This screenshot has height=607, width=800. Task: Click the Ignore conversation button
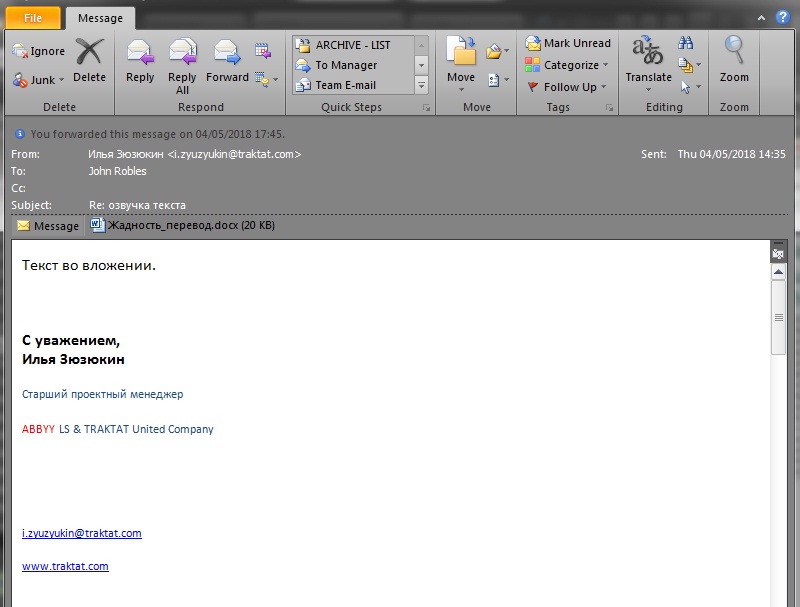click(38, 52)
